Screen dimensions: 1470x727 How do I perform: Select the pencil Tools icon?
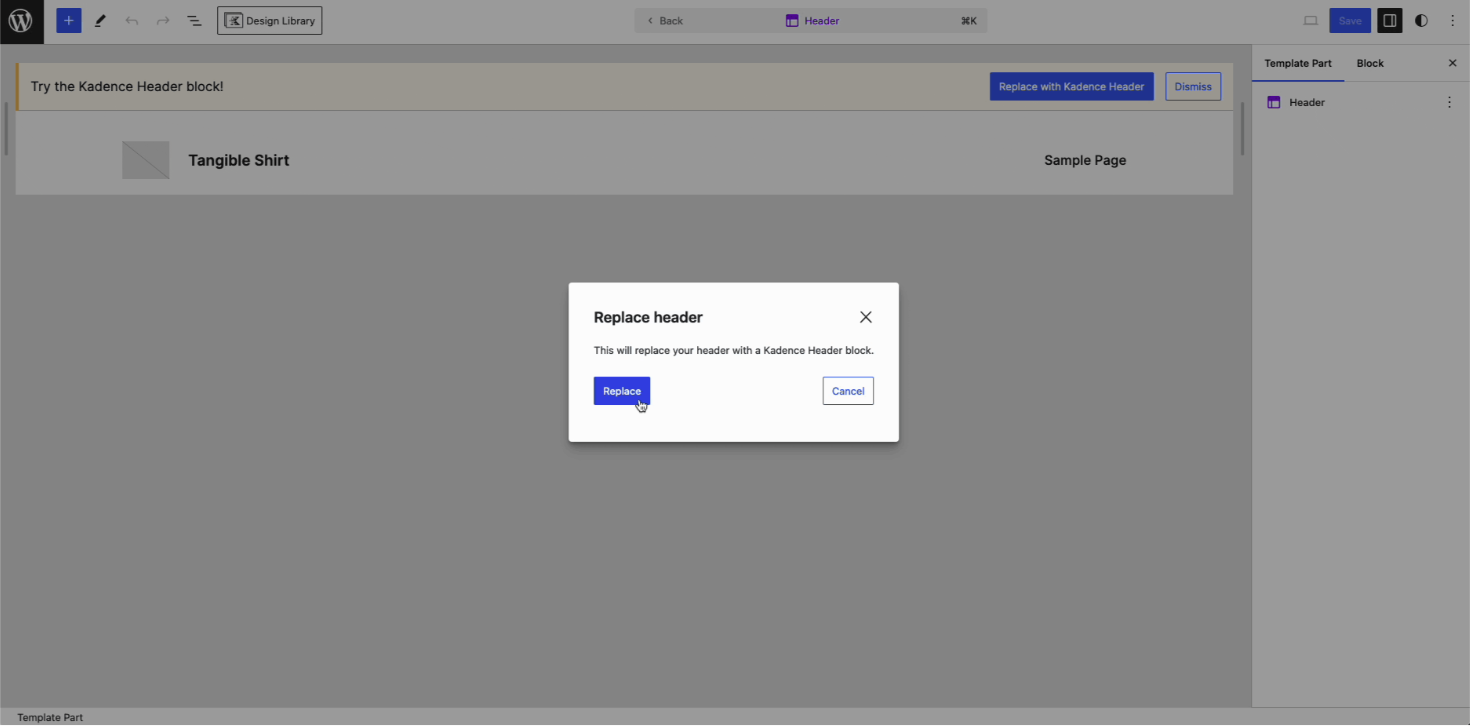tap(100, 21)
